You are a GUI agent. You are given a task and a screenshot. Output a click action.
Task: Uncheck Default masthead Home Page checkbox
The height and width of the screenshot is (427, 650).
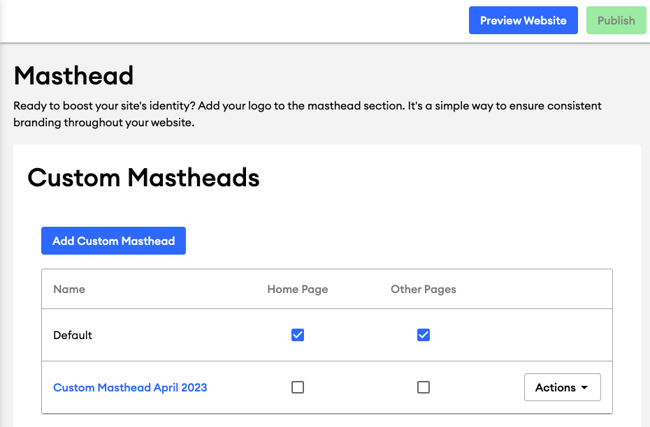click(298, 335)
